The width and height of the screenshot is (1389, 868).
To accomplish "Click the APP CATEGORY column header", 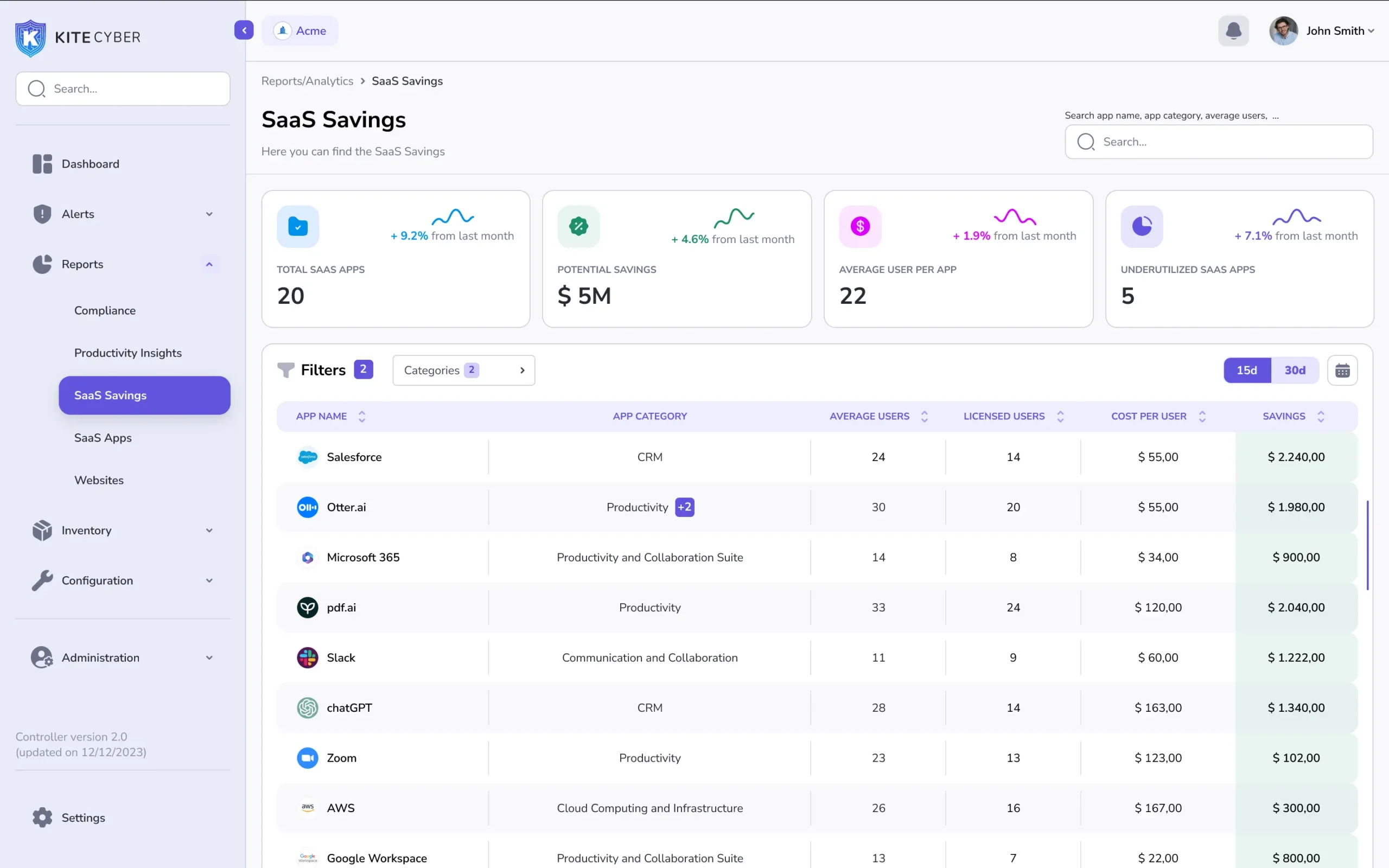I will 649,416.
